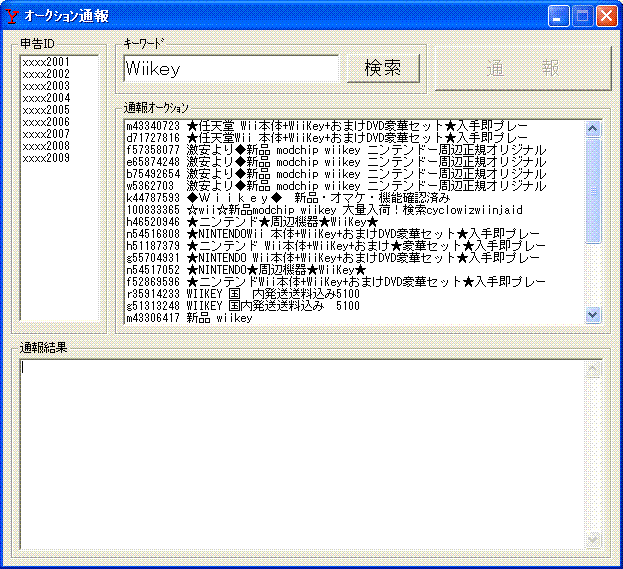This screenshot has width=623, height=569.
Task: Select xxxx2001 in the ID list
Action: click(x=59, y=62)
